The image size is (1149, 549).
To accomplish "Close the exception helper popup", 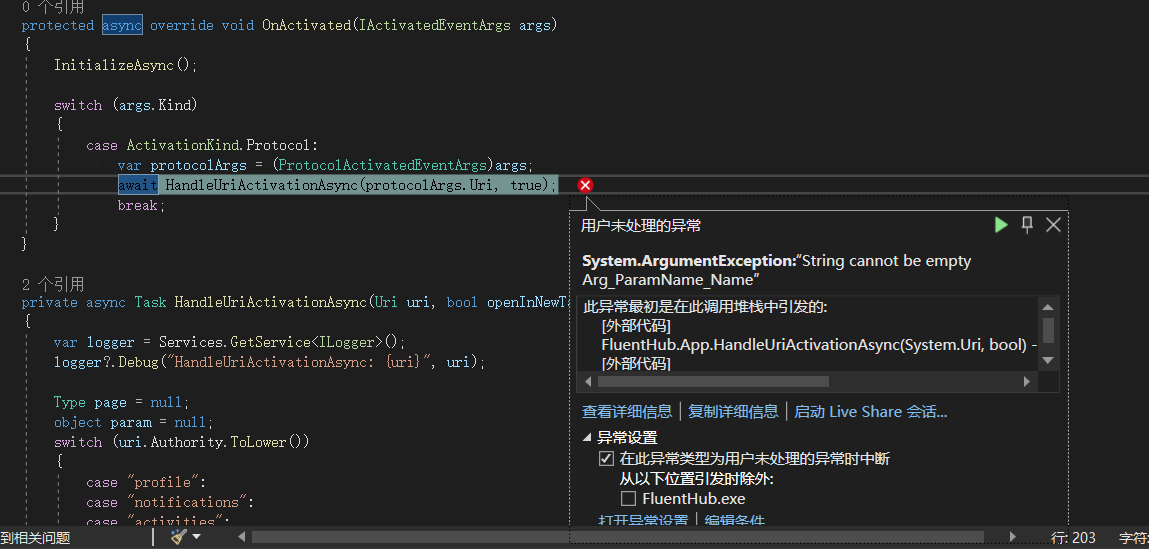I will coord(1053,225).
